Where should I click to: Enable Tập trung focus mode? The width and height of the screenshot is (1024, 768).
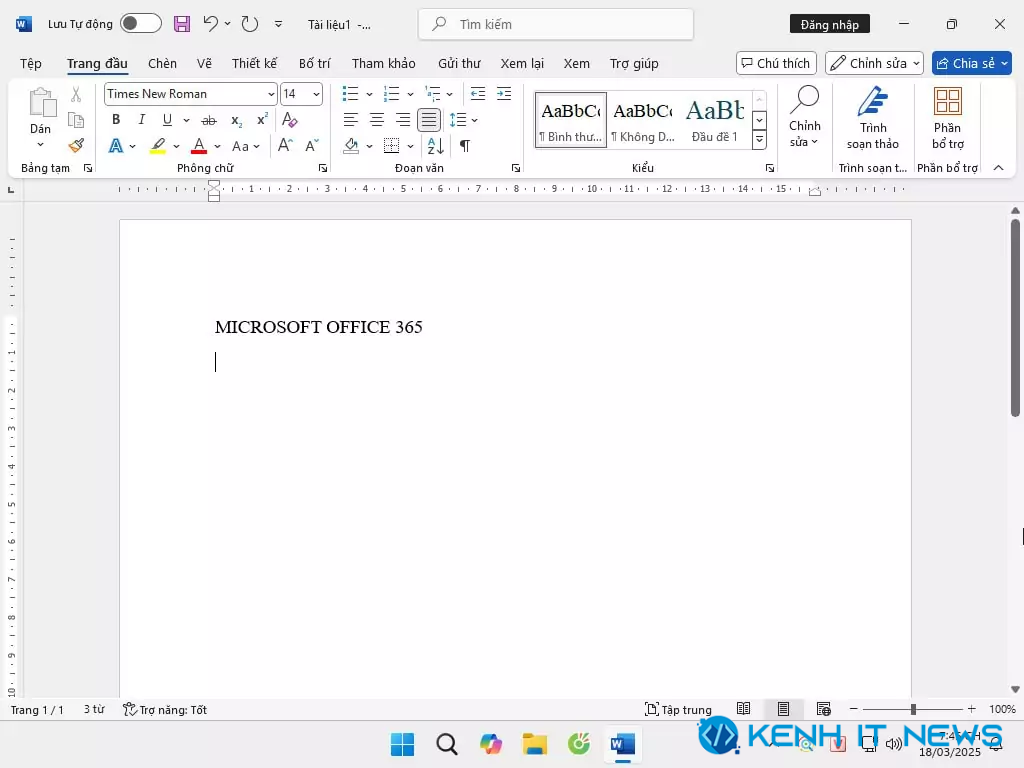[678, 710]
